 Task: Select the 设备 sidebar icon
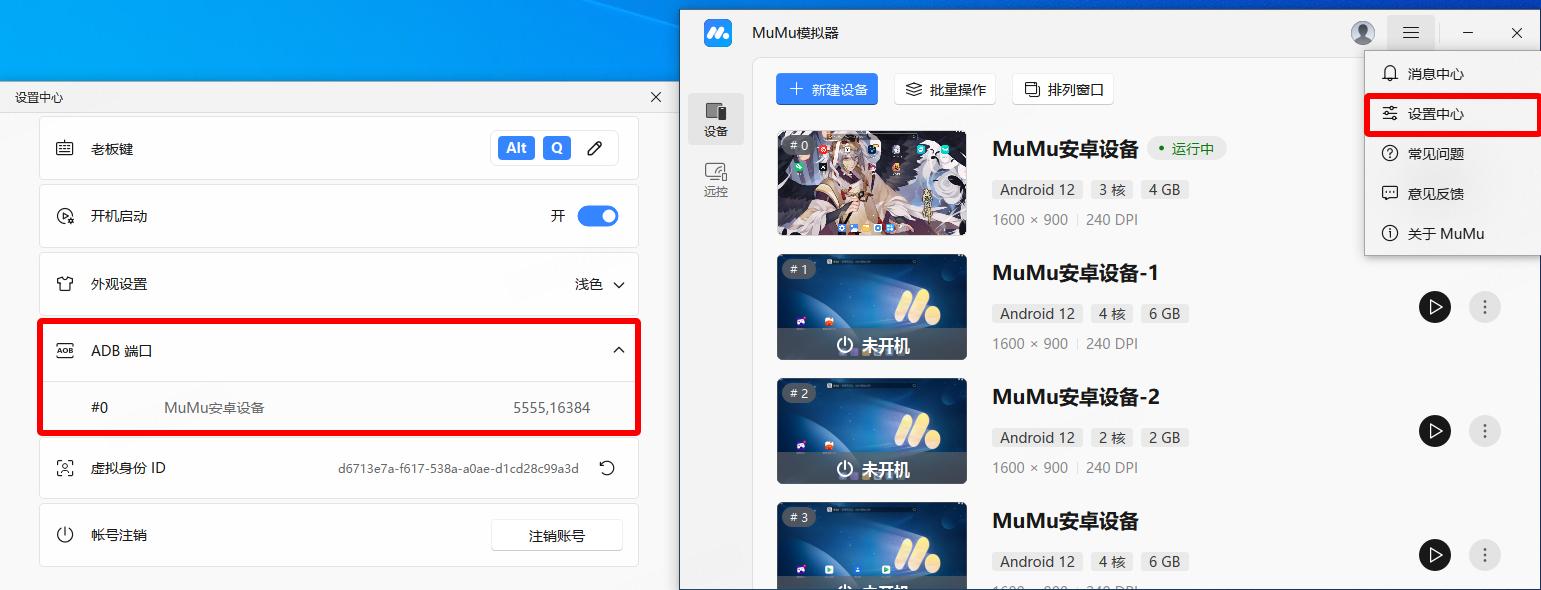715,119
